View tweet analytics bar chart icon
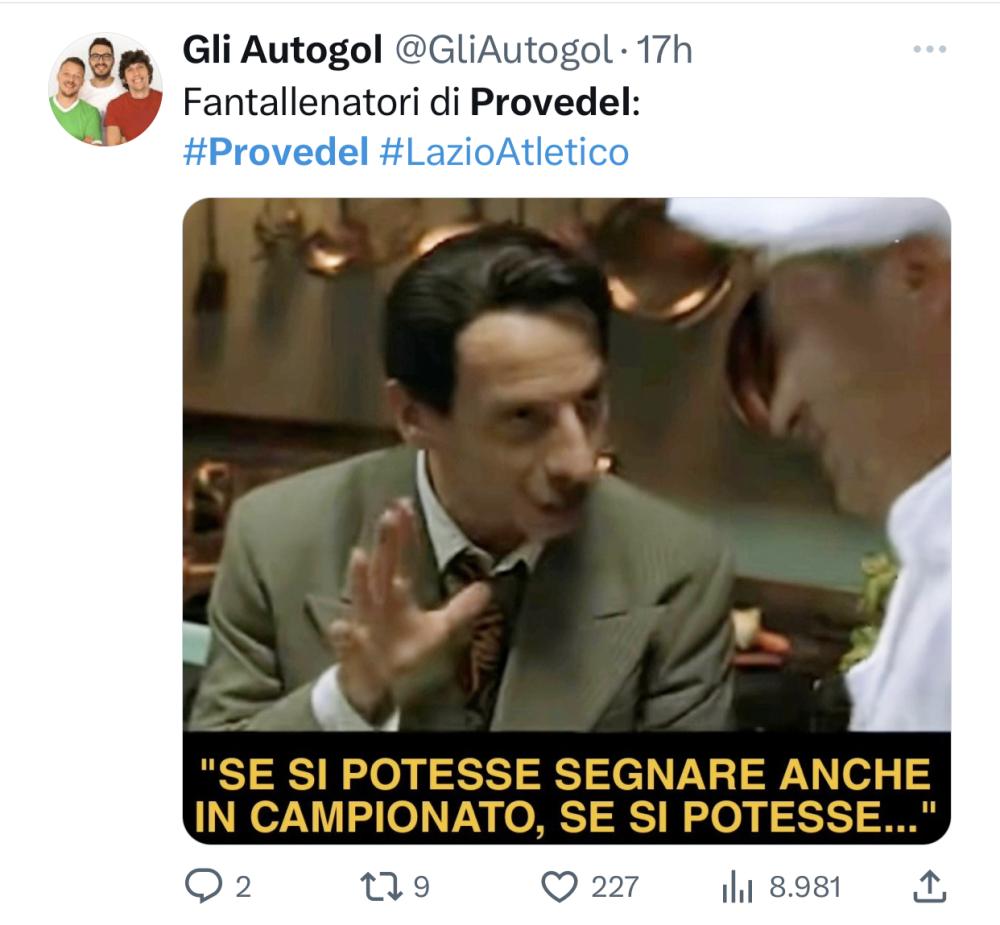The width and height of the screenshot is (1000, 925). coord(737,887)
